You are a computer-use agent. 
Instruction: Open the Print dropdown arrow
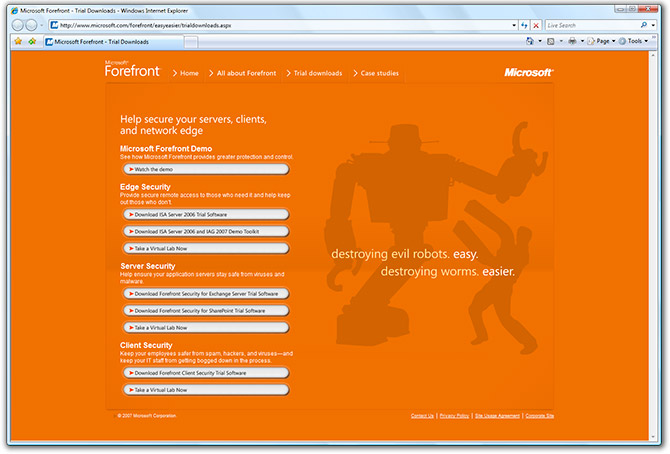click(x=582, y=41)
